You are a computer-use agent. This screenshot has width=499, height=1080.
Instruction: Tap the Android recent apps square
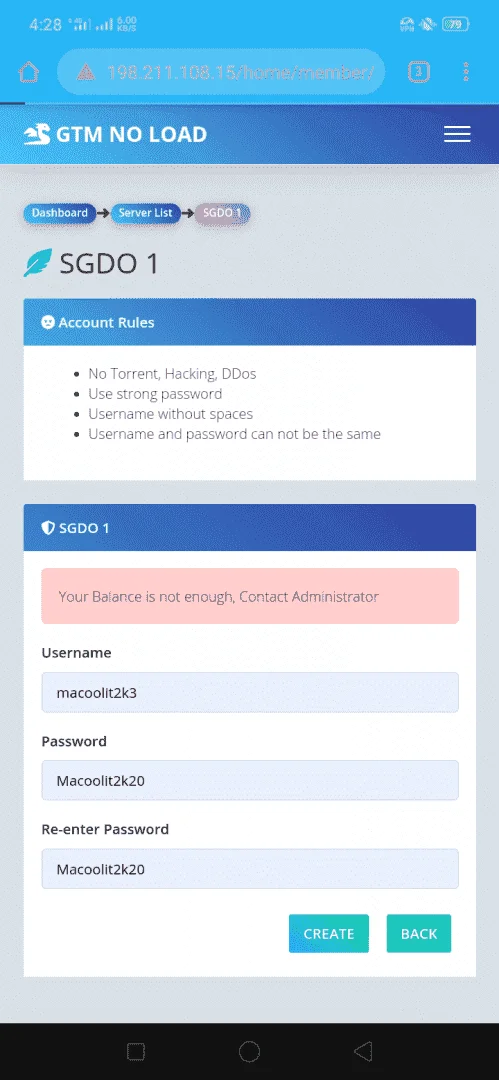pos(136,1051)
